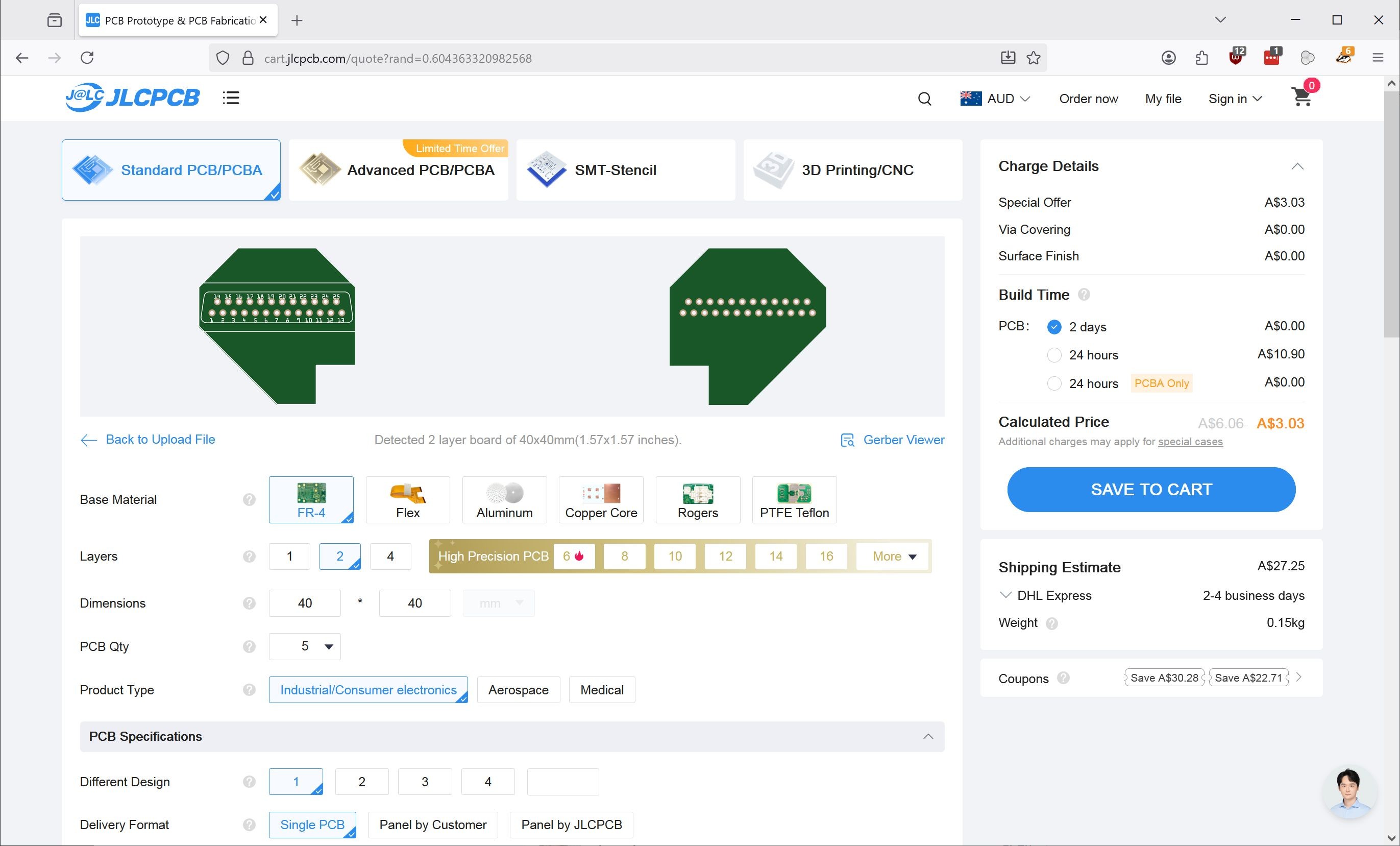
Task: Open the JLCPCB hamburger menu icon
Action: coord(231,98)
